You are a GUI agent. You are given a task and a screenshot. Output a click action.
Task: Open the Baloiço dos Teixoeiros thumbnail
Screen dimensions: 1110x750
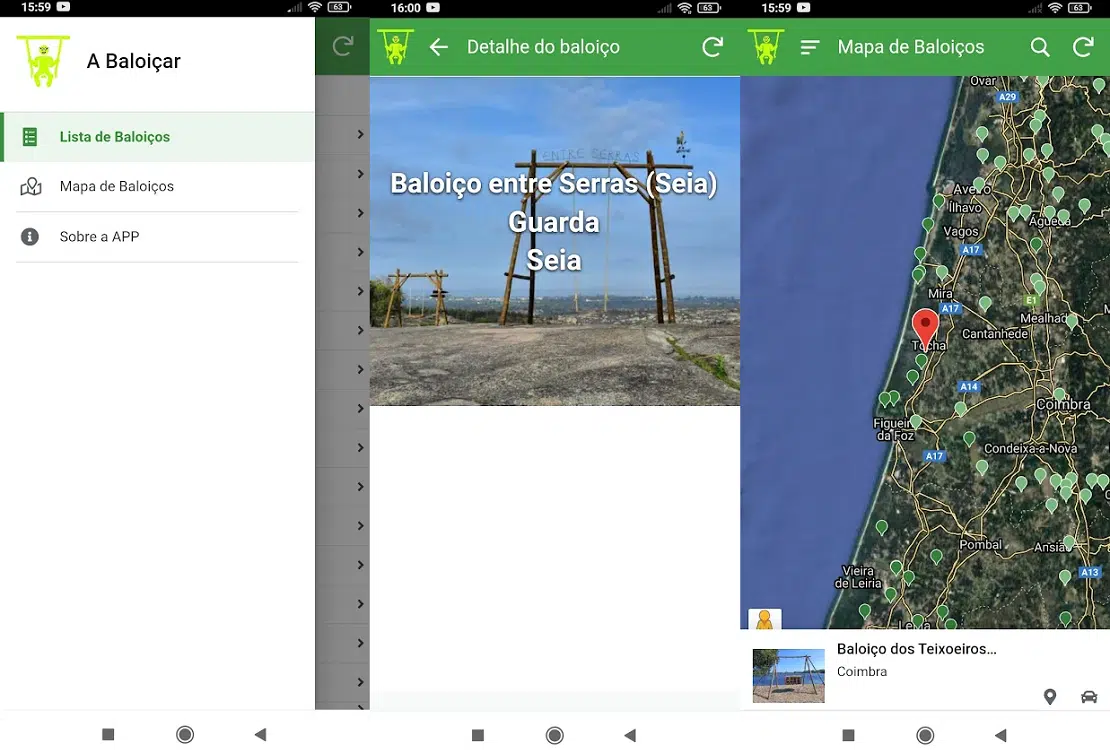tap(788, 675)
